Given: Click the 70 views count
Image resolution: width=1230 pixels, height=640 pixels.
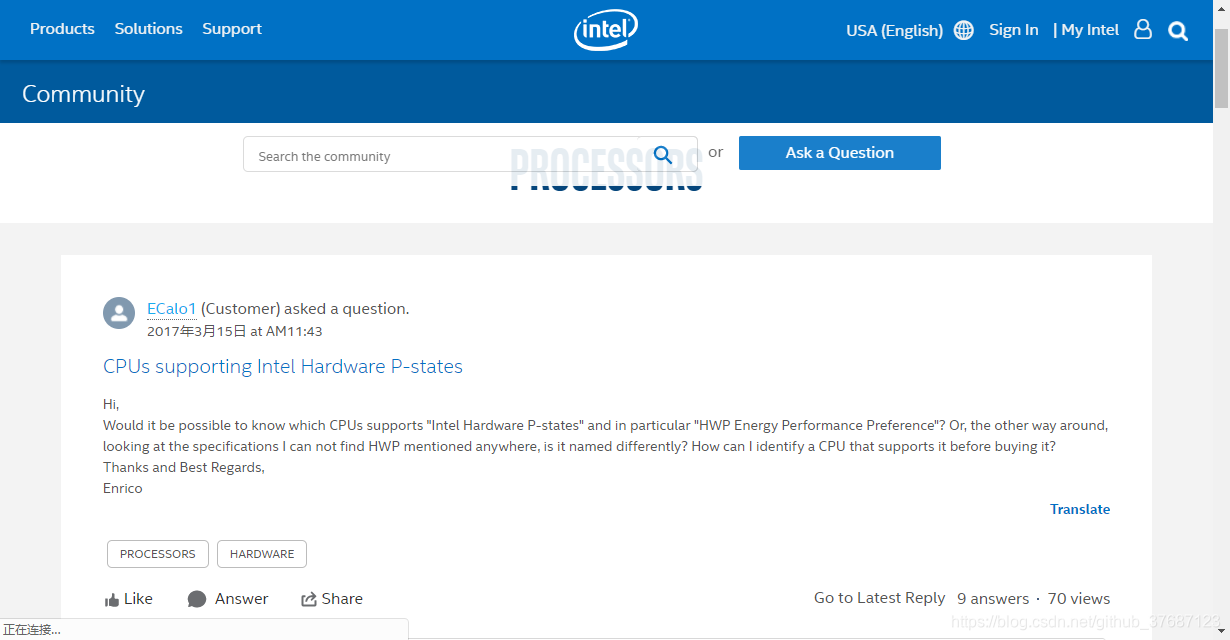Looking at the screenshot, I should (1079, 599).
